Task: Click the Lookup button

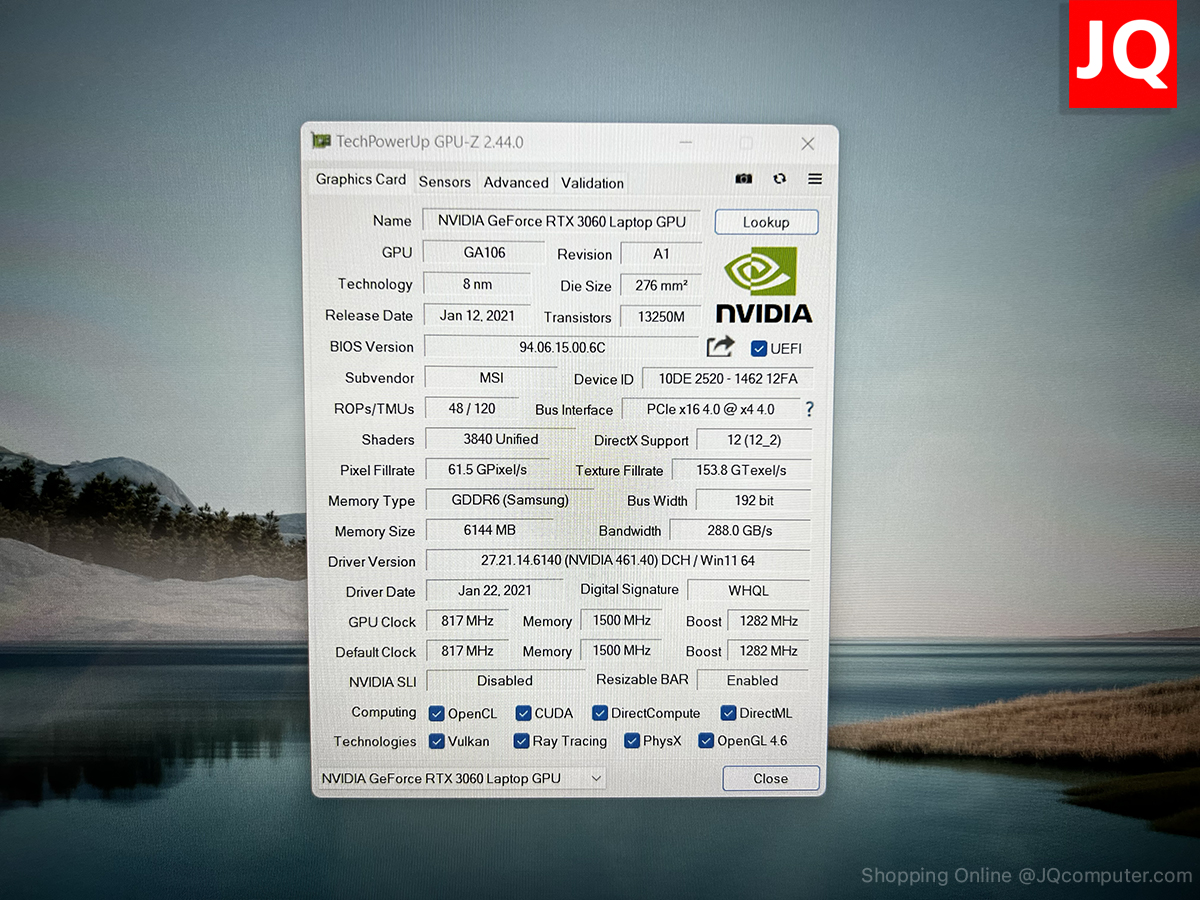Action: 766,222
